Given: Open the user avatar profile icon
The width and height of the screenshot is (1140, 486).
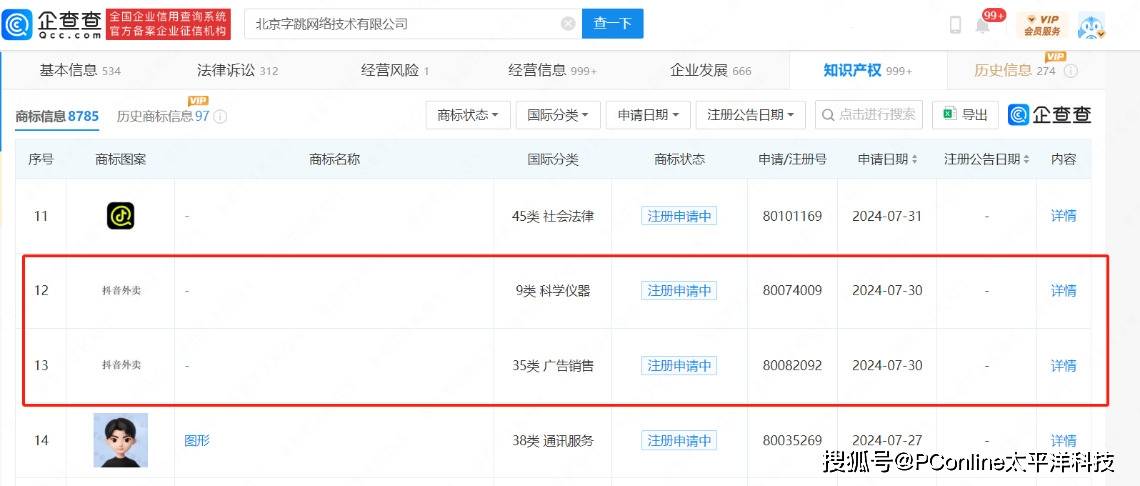Looking at the screenshot, I should coord(1091,26).
